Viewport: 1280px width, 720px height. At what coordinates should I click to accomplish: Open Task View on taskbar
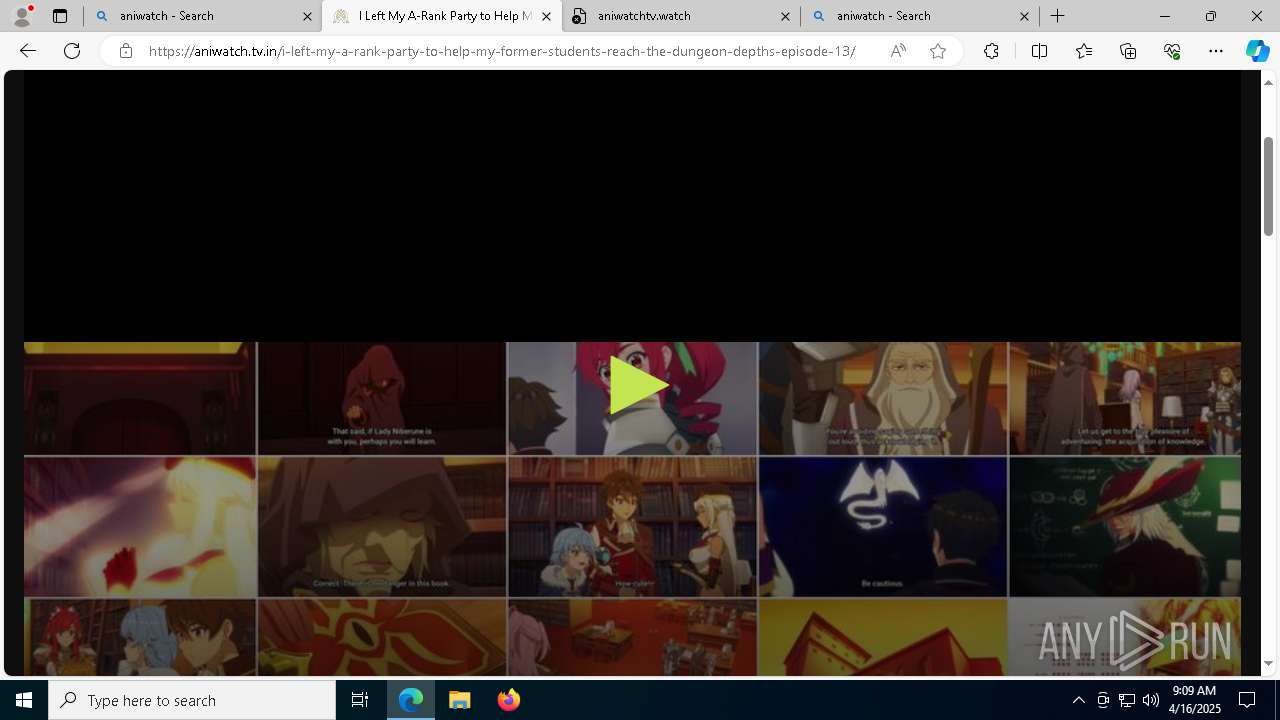(x=360, y=700)
